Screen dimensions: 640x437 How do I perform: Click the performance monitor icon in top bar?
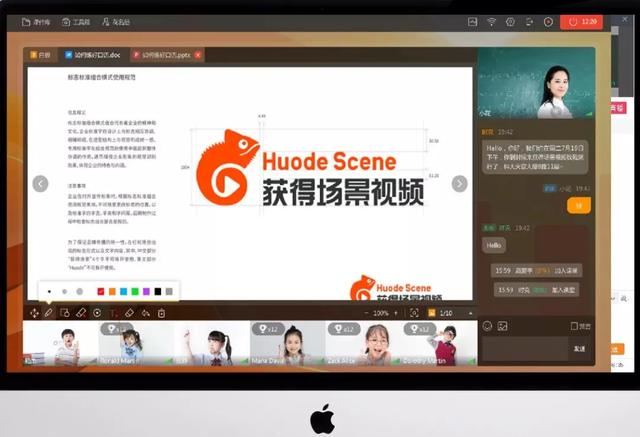(473, 22)
